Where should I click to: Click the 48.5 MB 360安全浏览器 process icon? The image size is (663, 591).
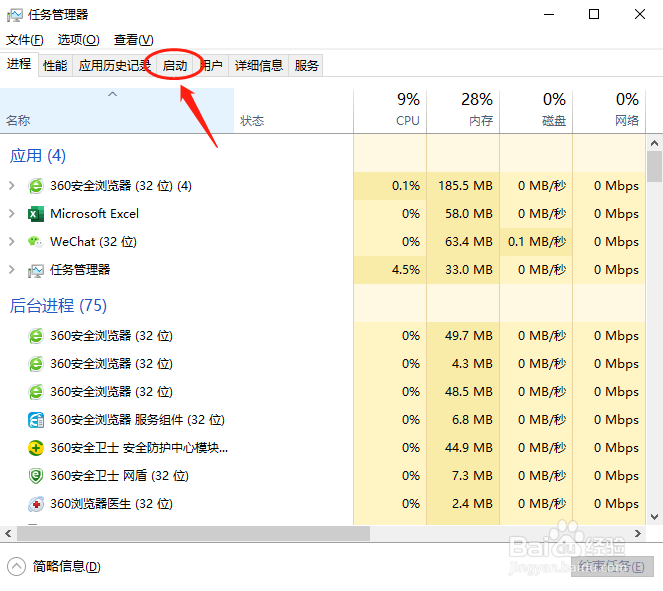[36, 392]
